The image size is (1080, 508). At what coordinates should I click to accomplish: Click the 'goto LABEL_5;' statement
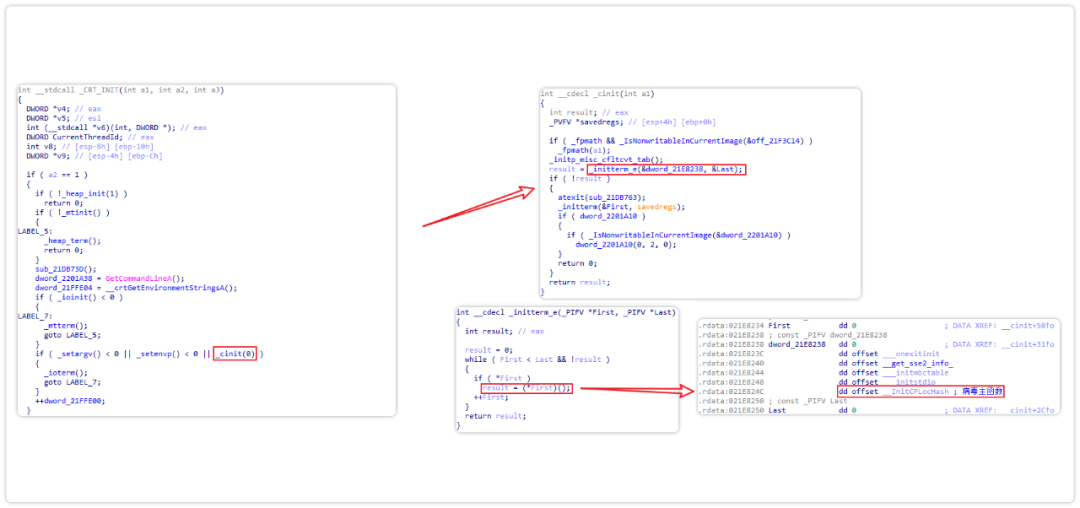(x=72, y=335)
